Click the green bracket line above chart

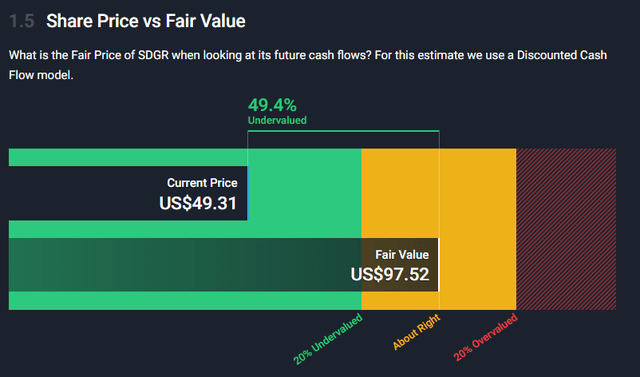coord(343,131)
